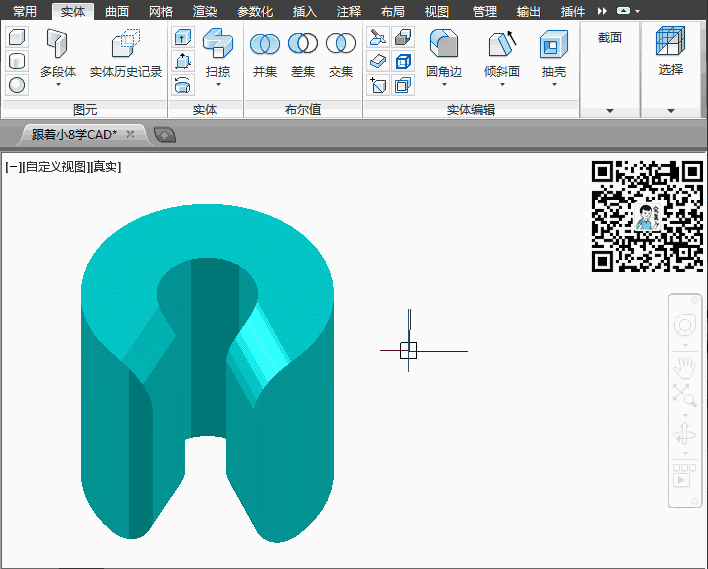The height and width of the screenshot is (569, 708).
Task: Click the blue Extract Edges cube icon
Action: pyautogui.click(x=403, y=61)
